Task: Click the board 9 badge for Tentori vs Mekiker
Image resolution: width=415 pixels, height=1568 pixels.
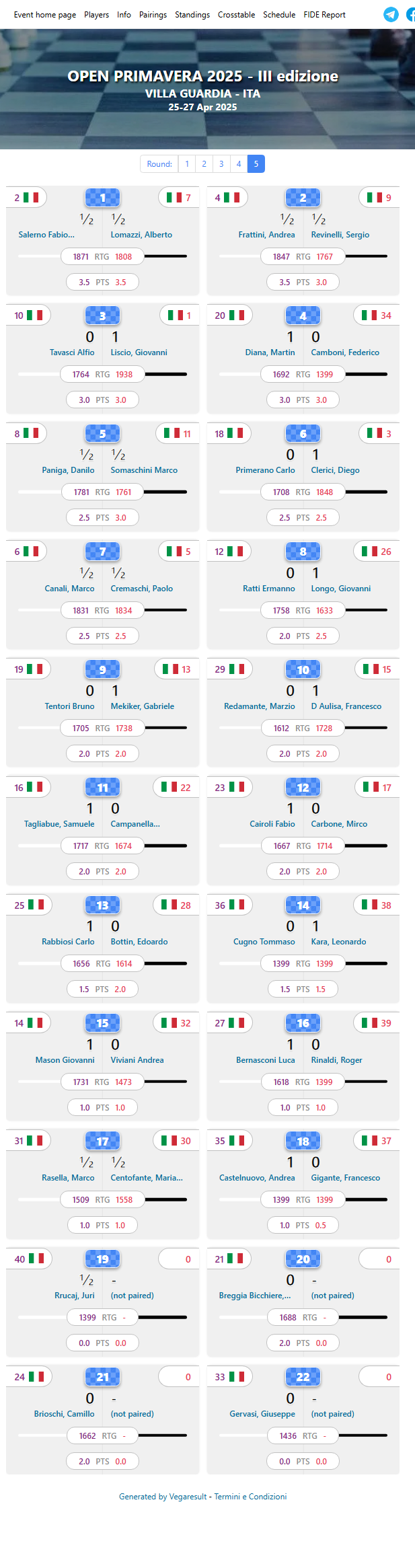Action: (102, 669)
